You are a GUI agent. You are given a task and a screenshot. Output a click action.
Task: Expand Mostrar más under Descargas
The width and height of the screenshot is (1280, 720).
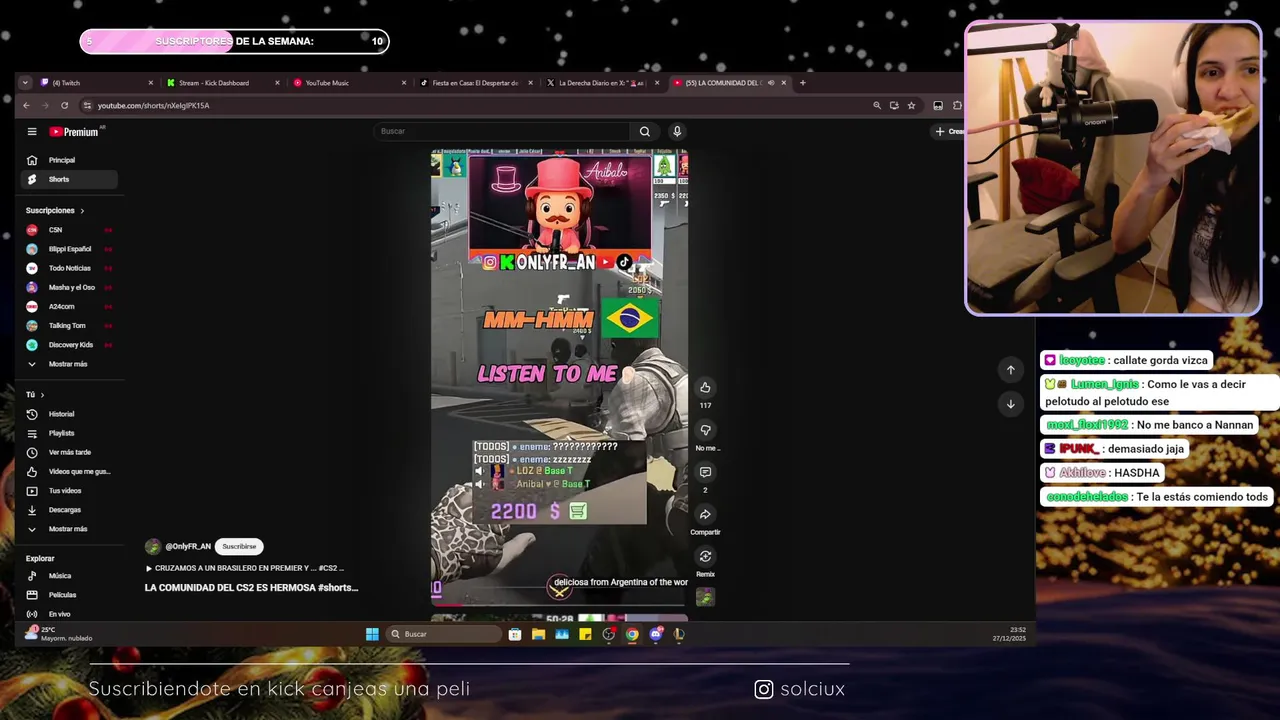click(70, 529)
